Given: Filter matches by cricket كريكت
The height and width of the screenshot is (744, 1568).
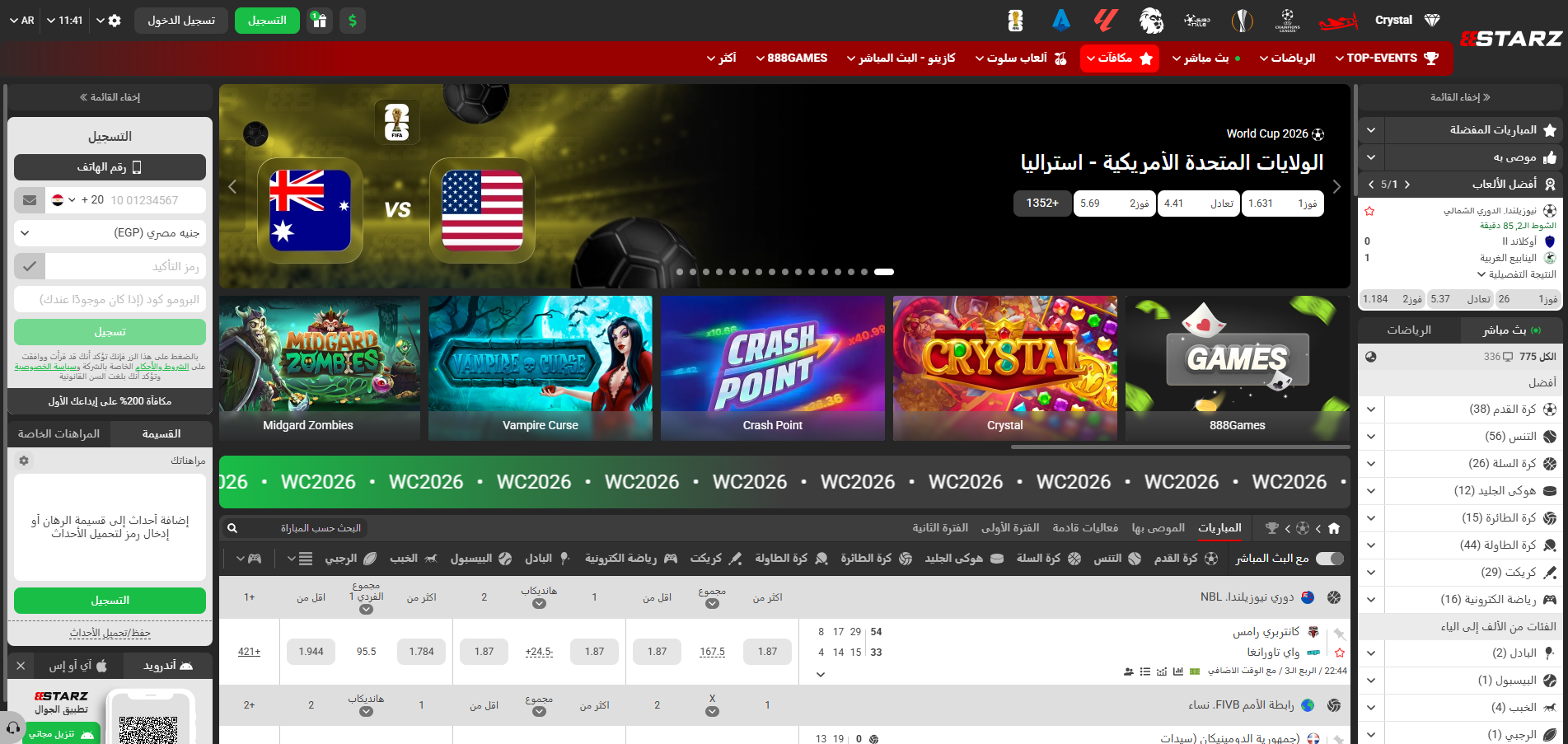Looking at the screenshot, I should [715, 559].
